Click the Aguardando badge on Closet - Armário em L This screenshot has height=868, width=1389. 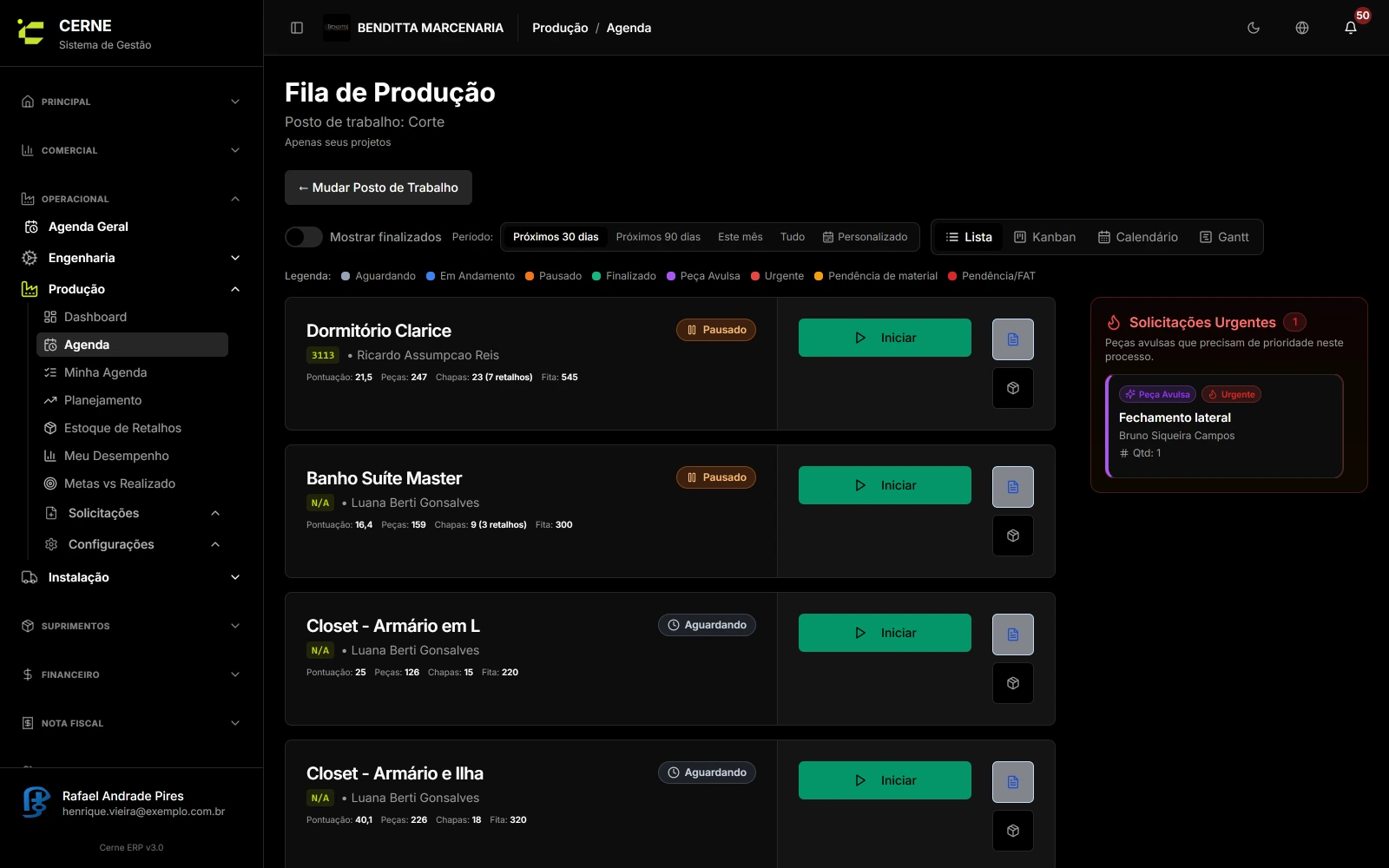(x=707, y=625)
